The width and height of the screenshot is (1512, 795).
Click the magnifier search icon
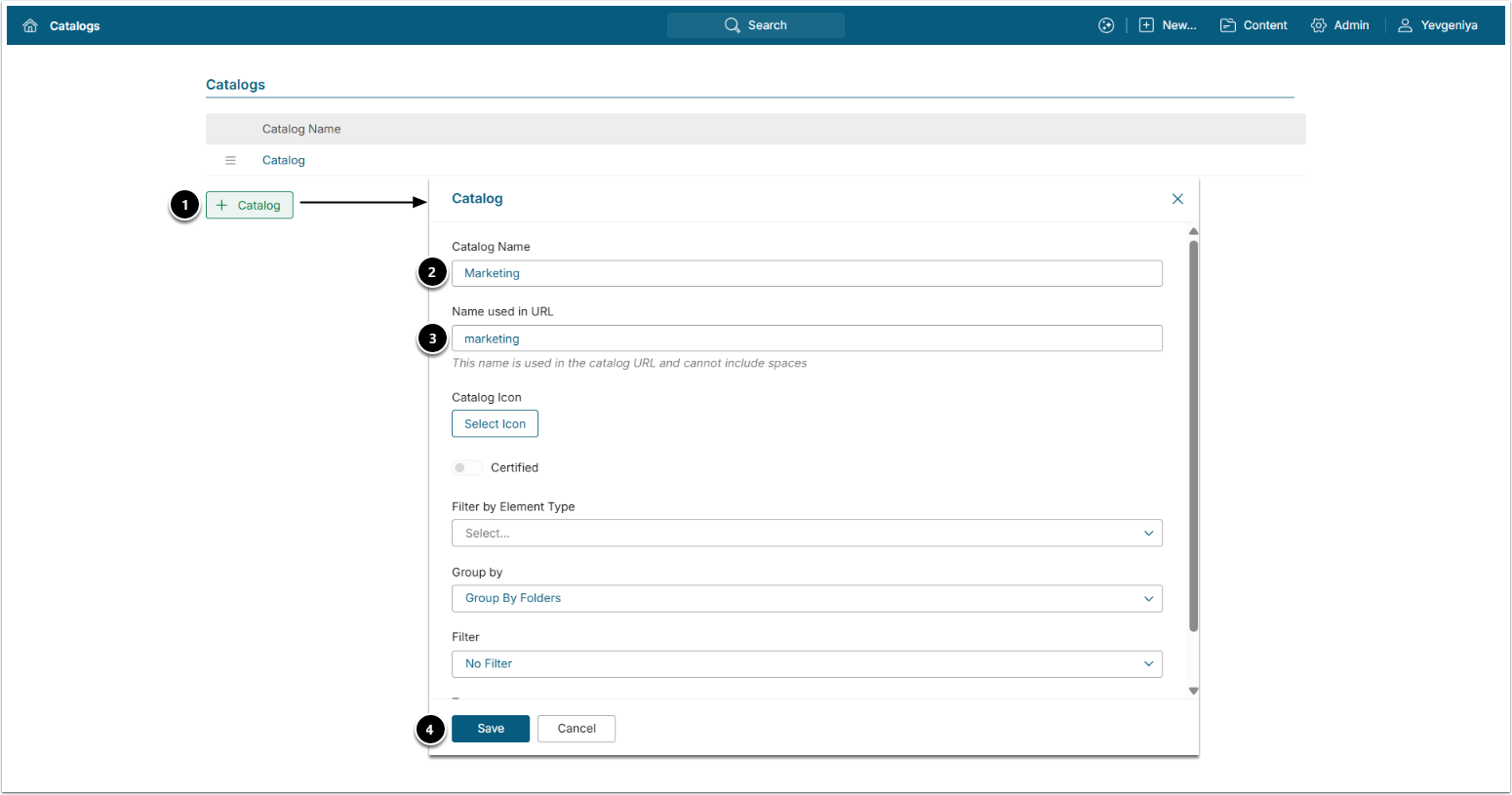pyautogui.click(x=733, y=25)
